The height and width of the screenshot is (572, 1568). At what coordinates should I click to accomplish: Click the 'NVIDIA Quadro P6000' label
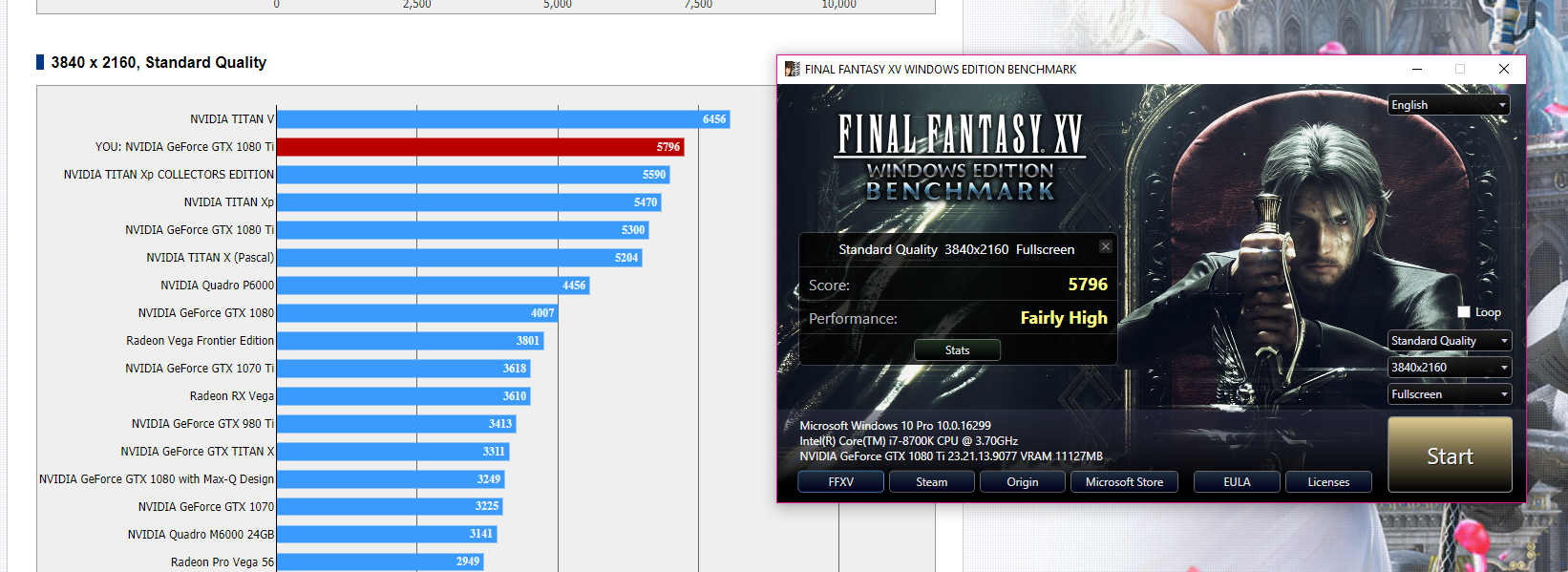tap(217, 286)
